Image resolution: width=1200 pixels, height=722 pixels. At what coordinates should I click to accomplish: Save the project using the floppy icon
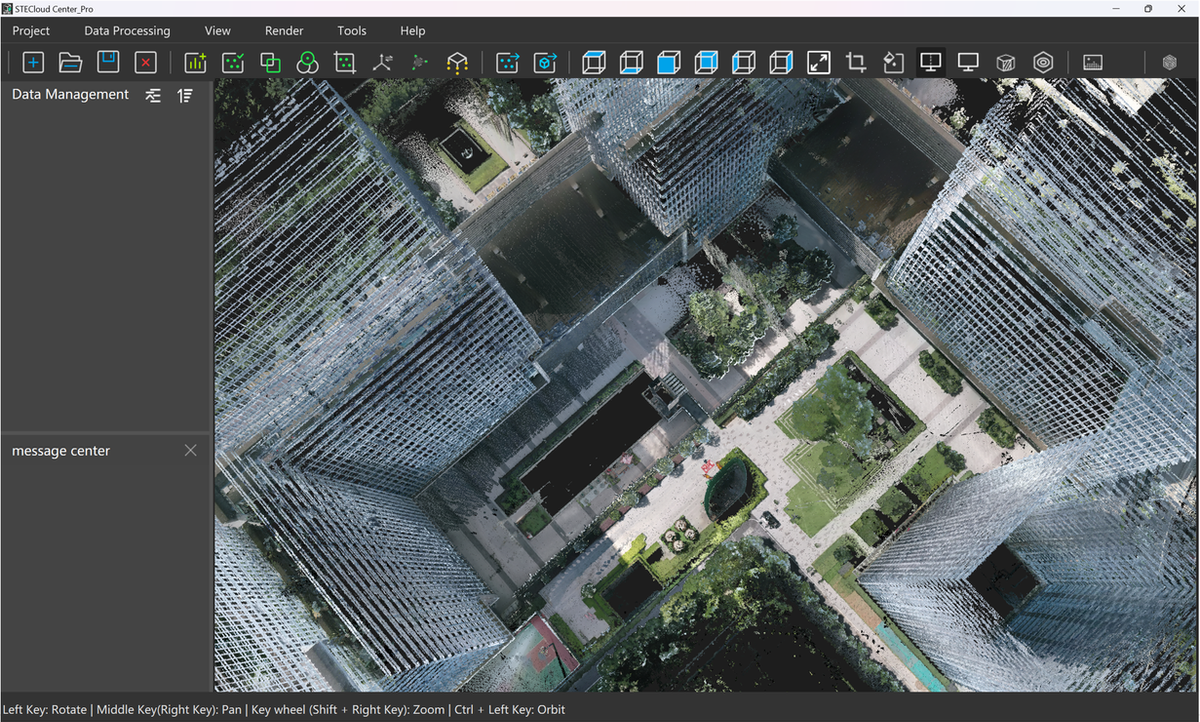(x=108, y=63)
